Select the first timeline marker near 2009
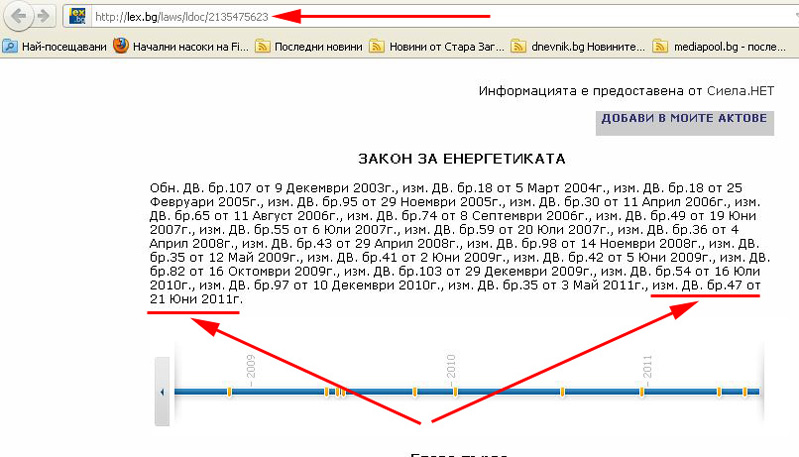 click(229, 391)
